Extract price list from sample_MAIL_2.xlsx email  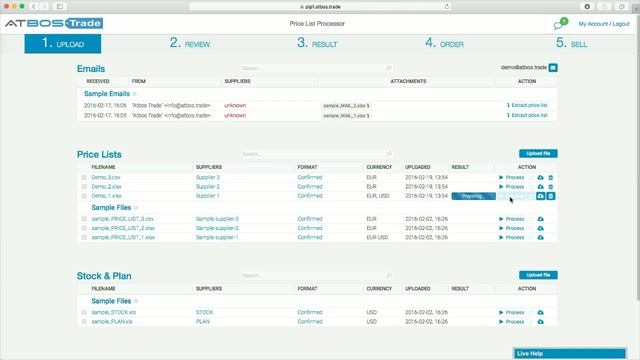point(527,105)
